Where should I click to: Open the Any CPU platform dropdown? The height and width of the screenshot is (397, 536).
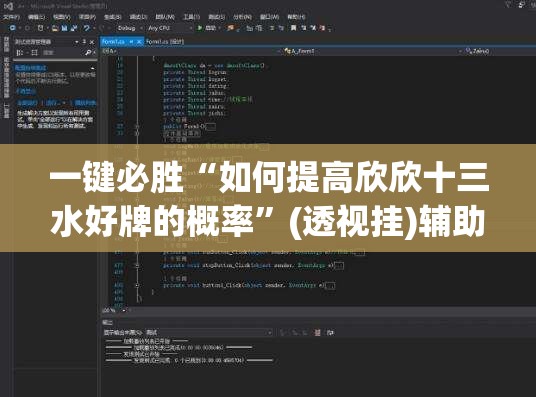tap(170, 28)
